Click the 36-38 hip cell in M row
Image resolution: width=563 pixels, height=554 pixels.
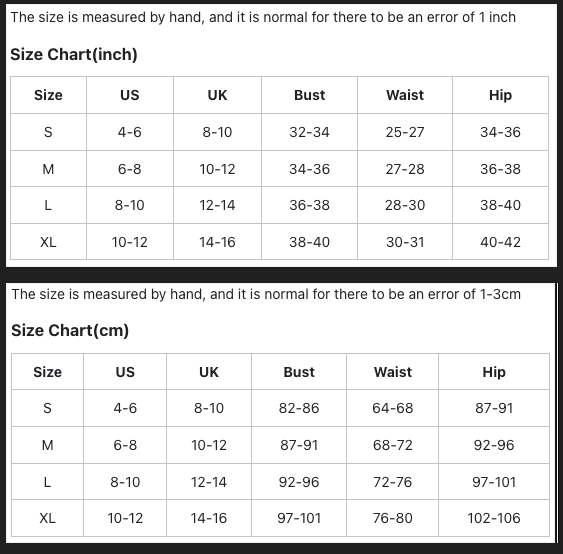(501, 169)
